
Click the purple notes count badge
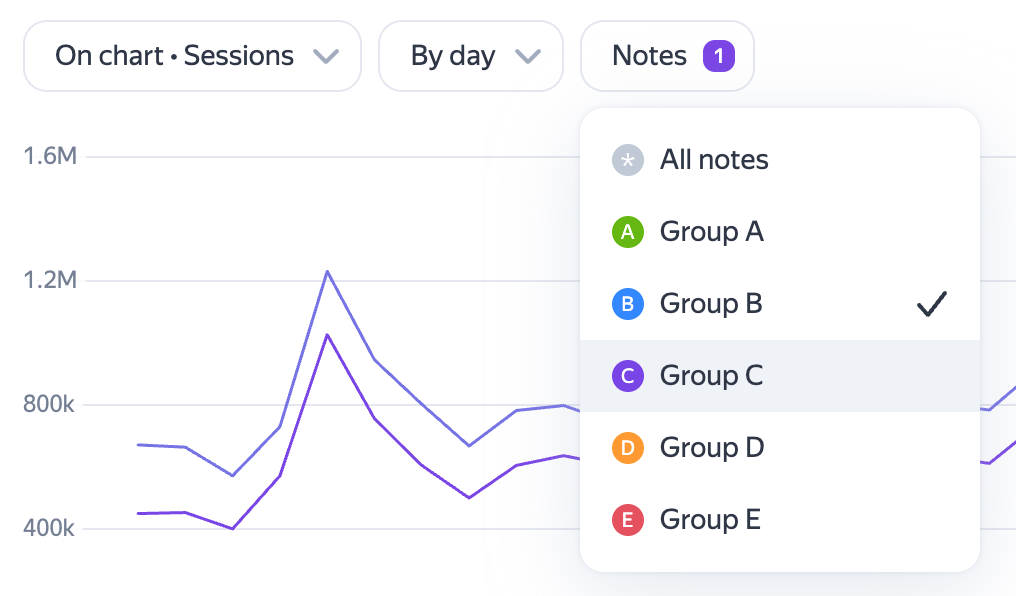coord(719,56)
